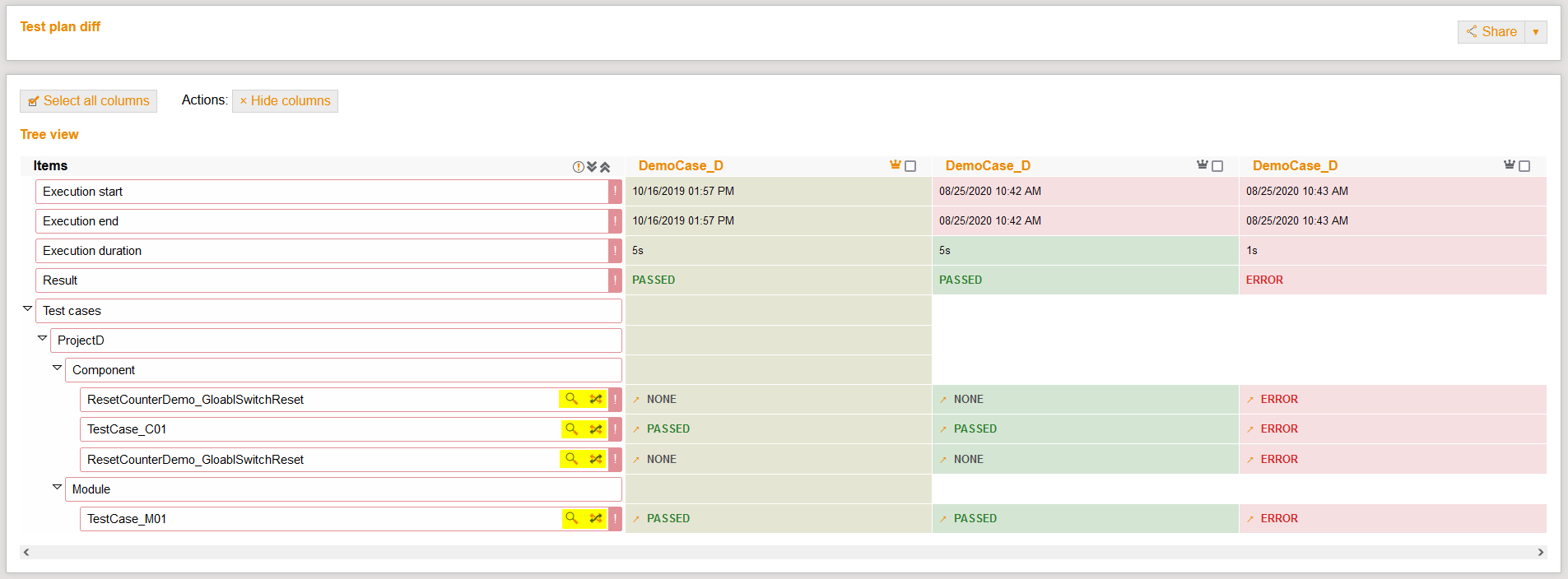Image resolution: width=1568 pixels, height=579 pixels.
Task: Click the difference marker on Result row
Action: tap(615, 280)
